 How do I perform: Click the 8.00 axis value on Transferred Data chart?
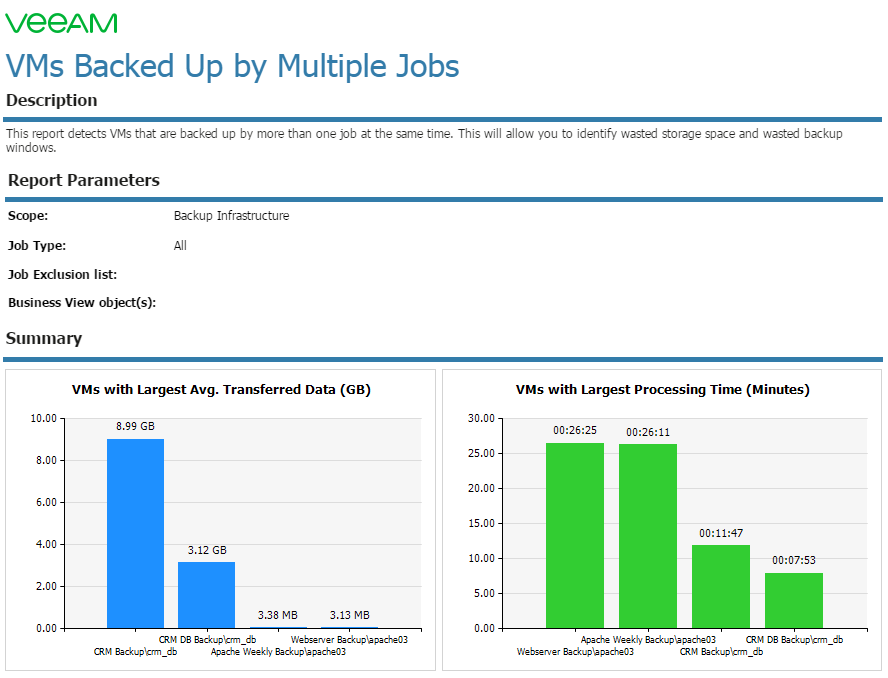point(46,460)
